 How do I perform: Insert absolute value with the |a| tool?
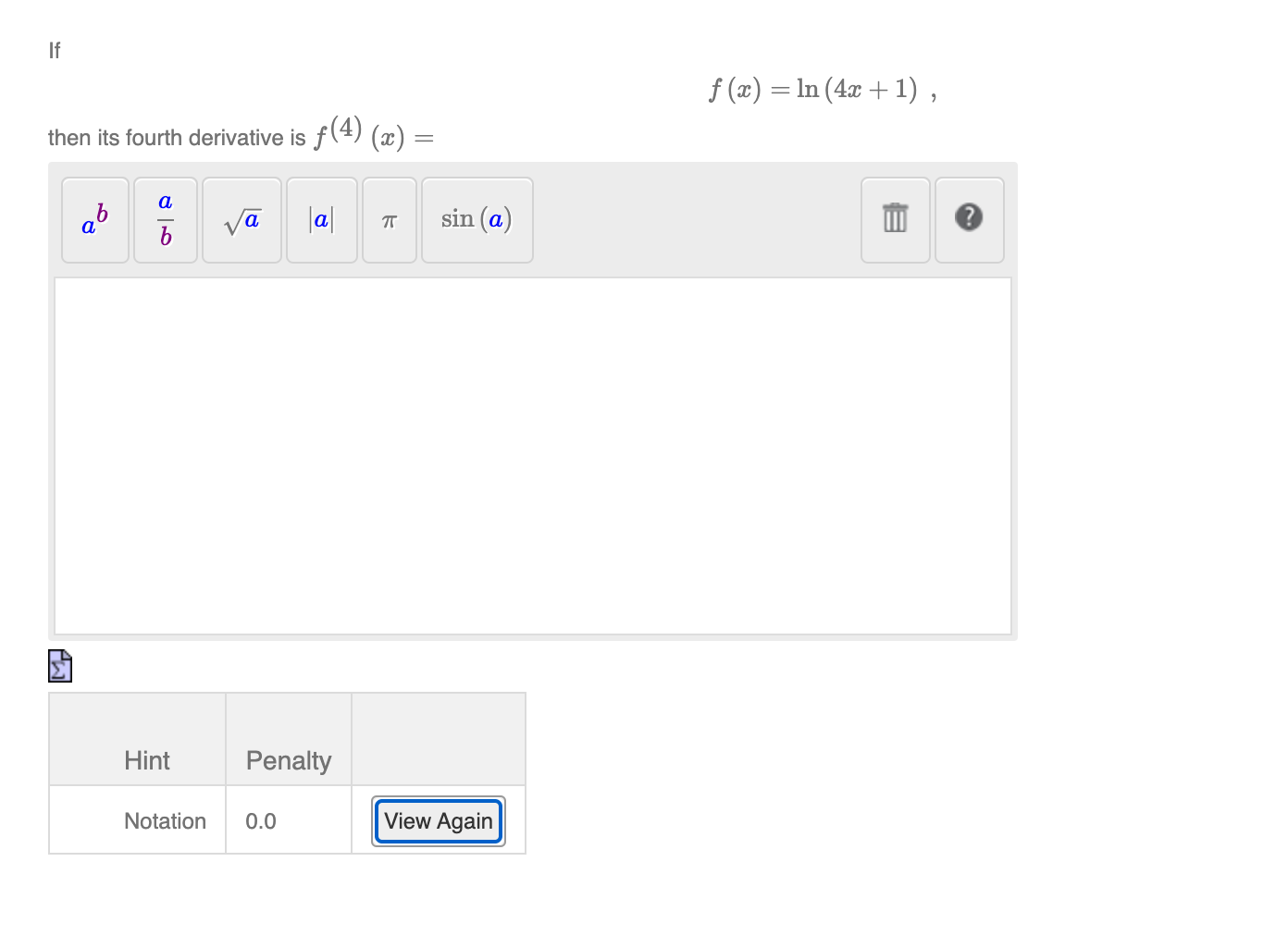click(321, 220)
